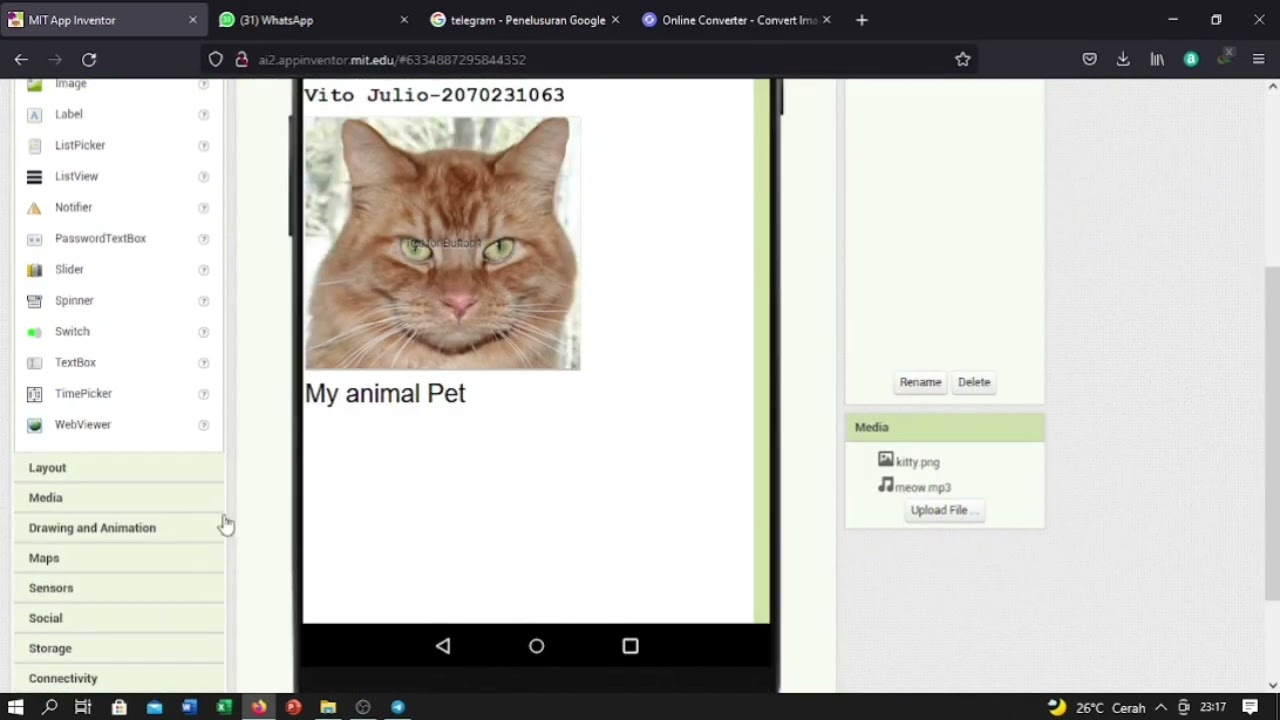The height and width of the screenshot is (720, 1280).
Task: Choose the ListView component
Action: 76,176
